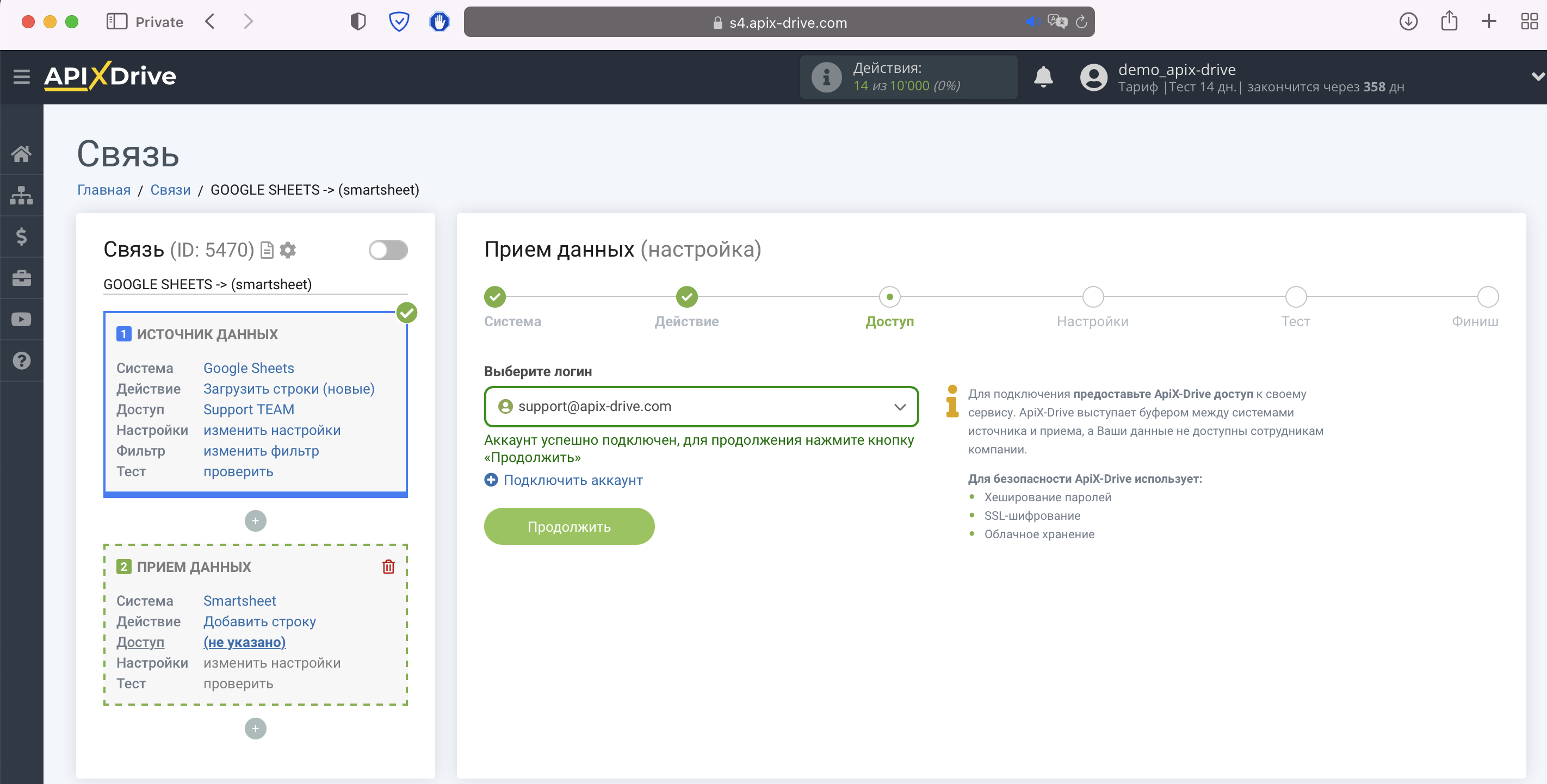
Task: Open a new tab with the plus button
Action: pos(1489,22)
